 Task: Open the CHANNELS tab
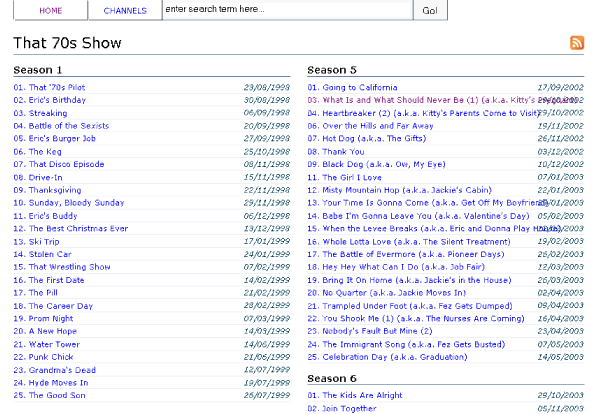[125, 10]
